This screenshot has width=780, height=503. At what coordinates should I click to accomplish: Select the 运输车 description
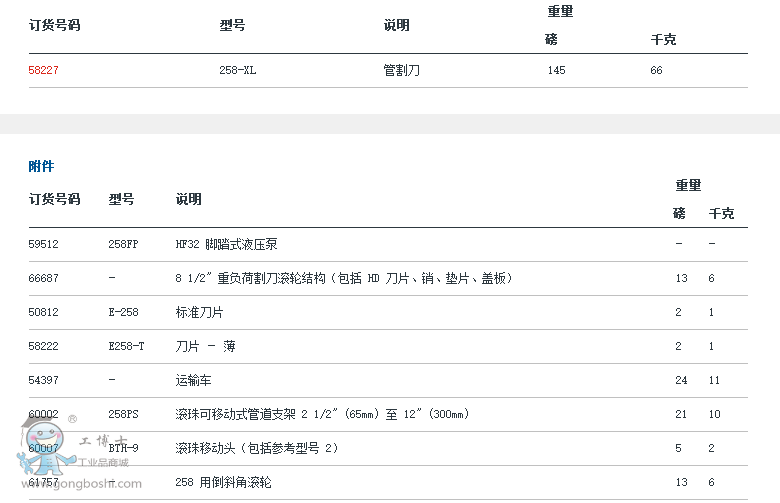(194, 381)
